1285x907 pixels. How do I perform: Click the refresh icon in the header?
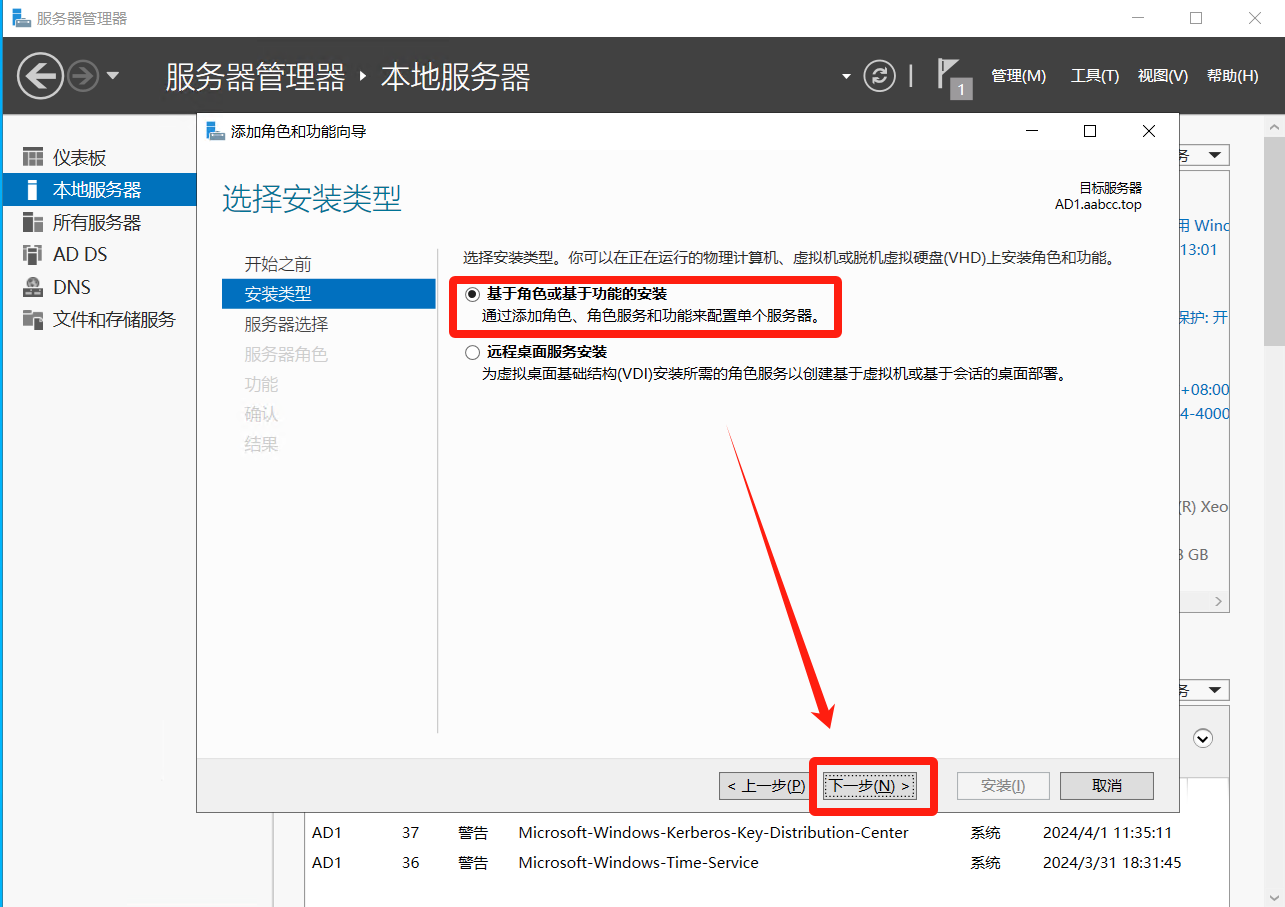pyautogui.click(x=879, y=76)
